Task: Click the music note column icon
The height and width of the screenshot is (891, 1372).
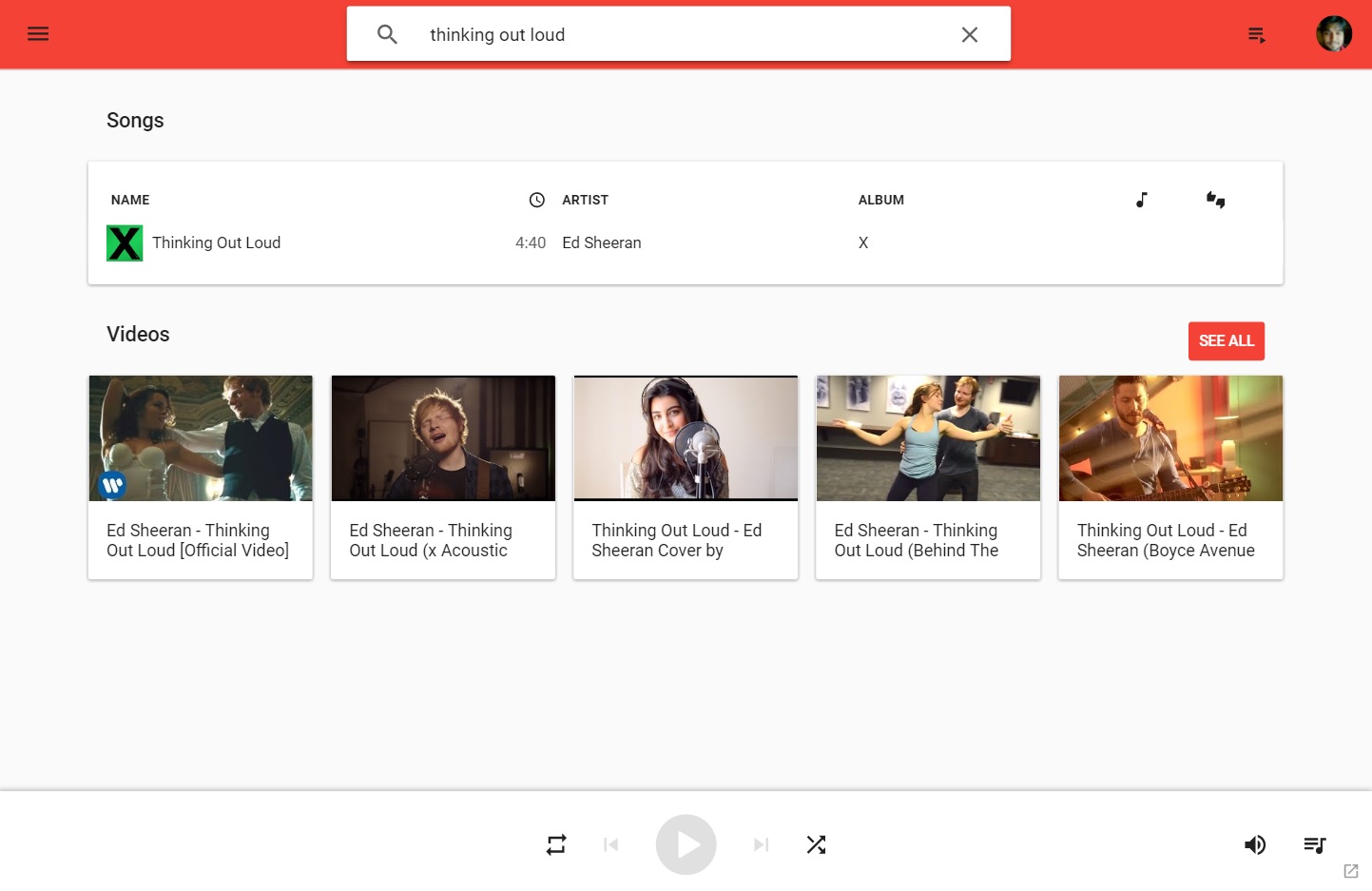Action: click(1142, 200)
